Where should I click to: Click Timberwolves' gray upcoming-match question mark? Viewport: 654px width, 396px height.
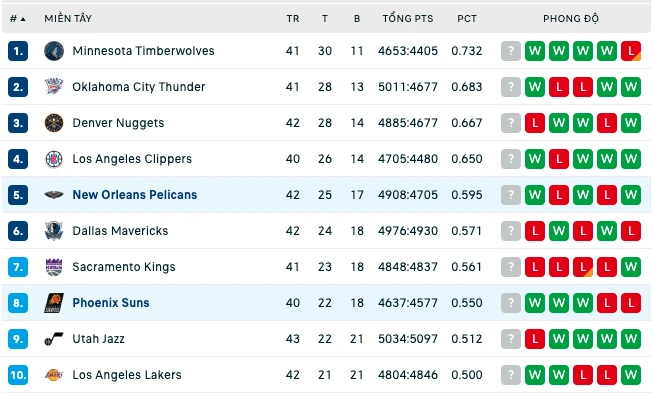[511, 51]
